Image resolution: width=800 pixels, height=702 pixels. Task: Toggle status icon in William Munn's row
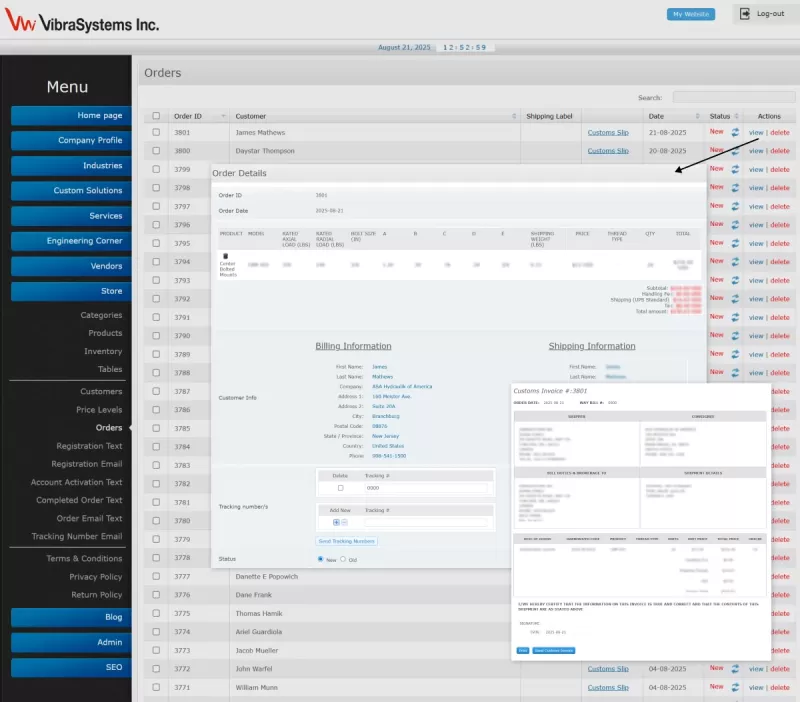pos(735,687)
